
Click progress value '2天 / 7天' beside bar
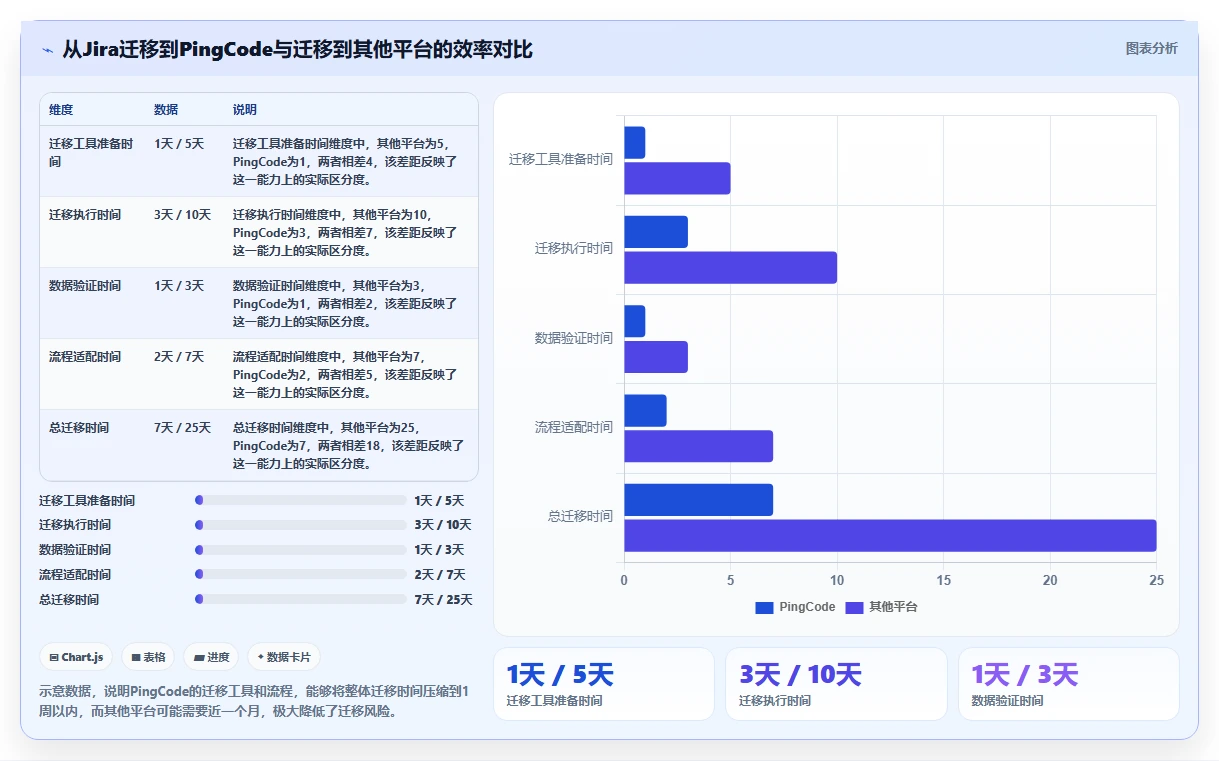click(x=439, y=574)
